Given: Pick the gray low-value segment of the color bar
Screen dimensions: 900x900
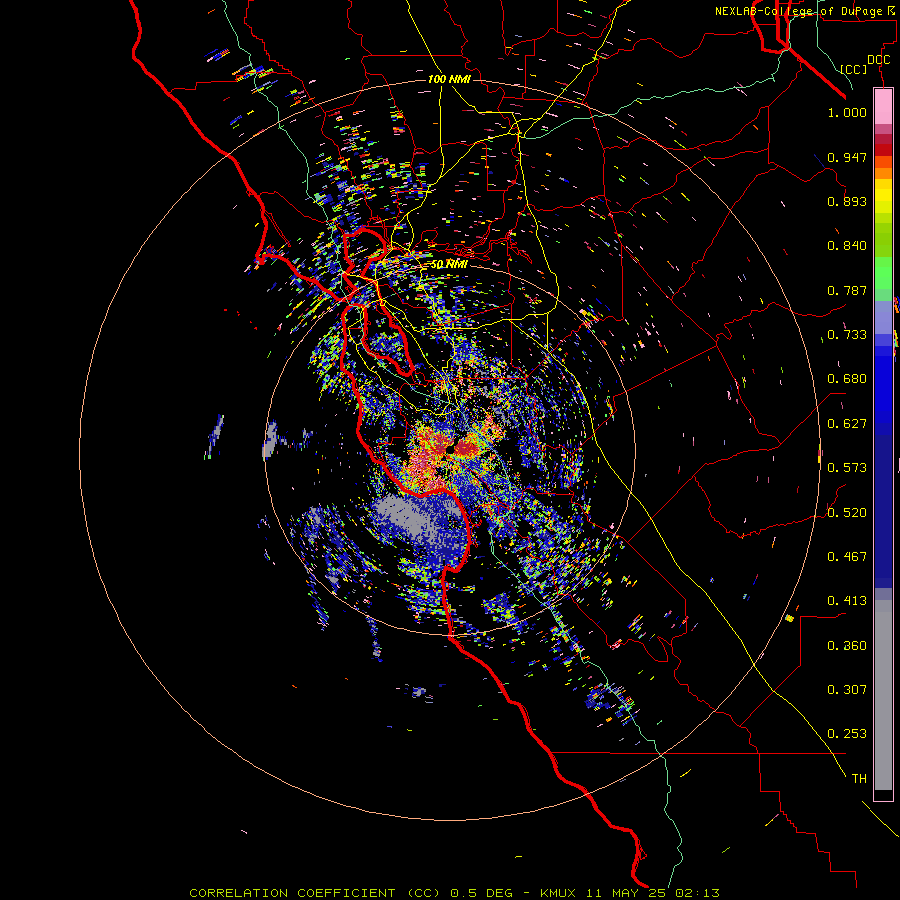Looking at the screenshot, I should (883, 695).
